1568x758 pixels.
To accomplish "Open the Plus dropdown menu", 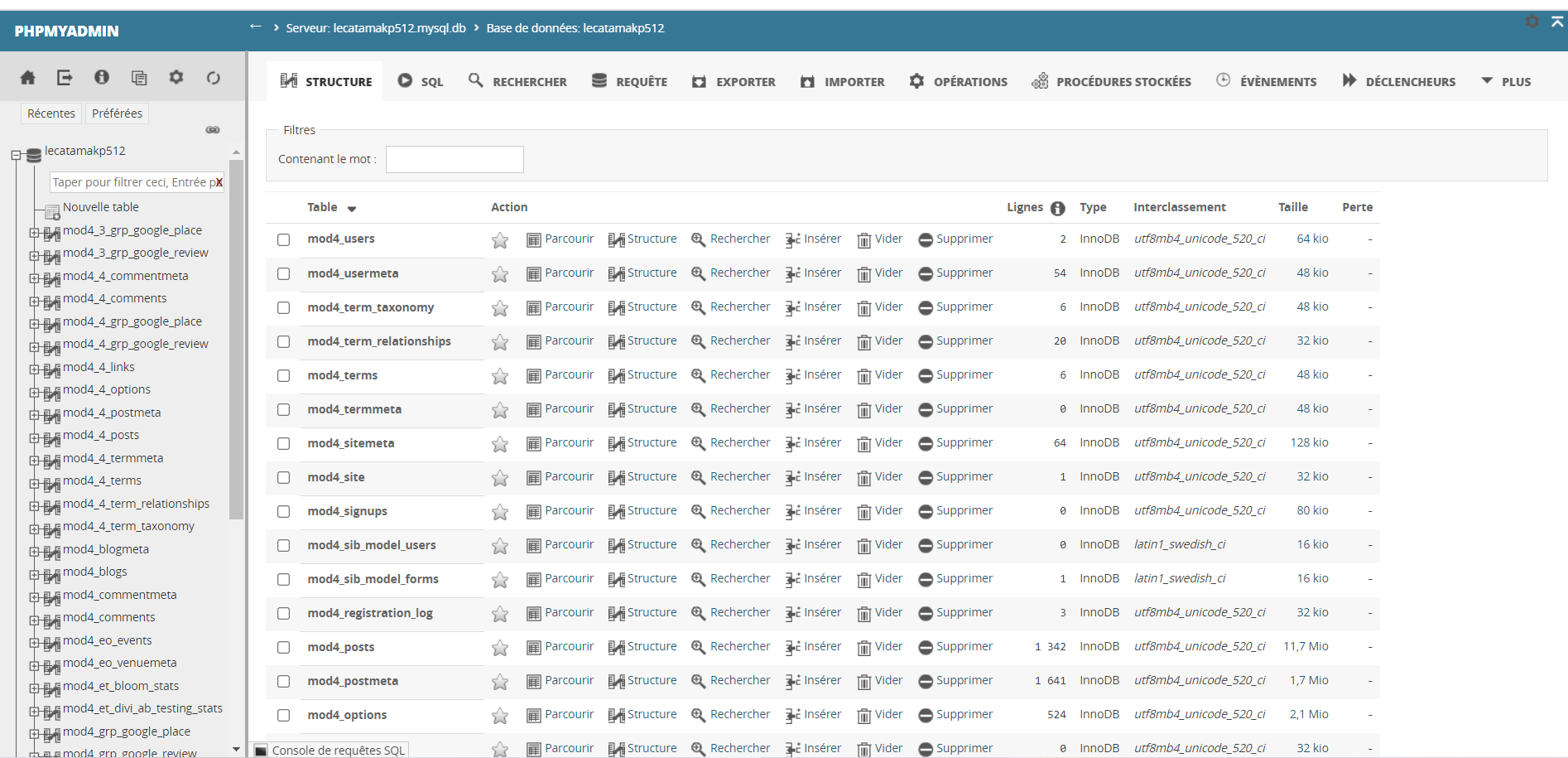I will pos(1506,81).
